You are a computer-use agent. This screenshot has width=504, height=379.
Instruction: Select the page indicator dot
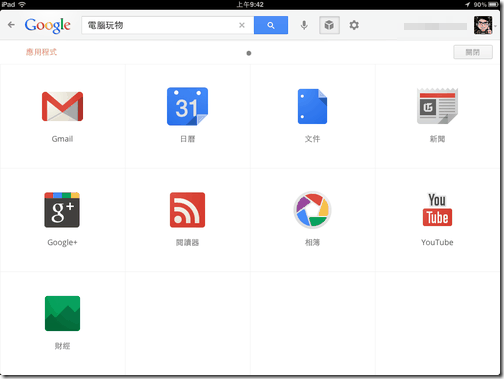pyautogui.click(x=249, y=53)
